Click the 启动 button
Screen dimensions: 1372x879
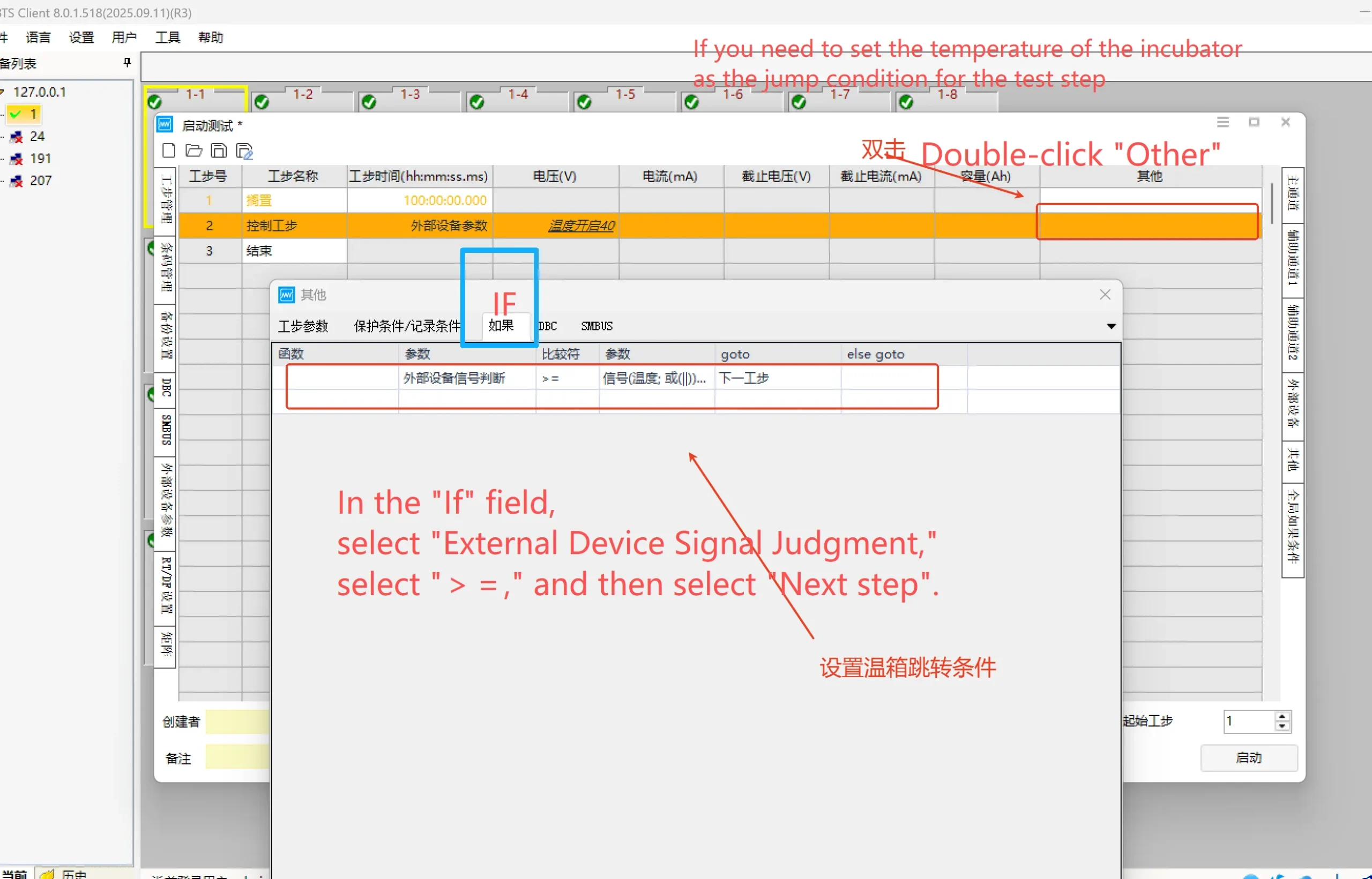(x=1249, y=758)
